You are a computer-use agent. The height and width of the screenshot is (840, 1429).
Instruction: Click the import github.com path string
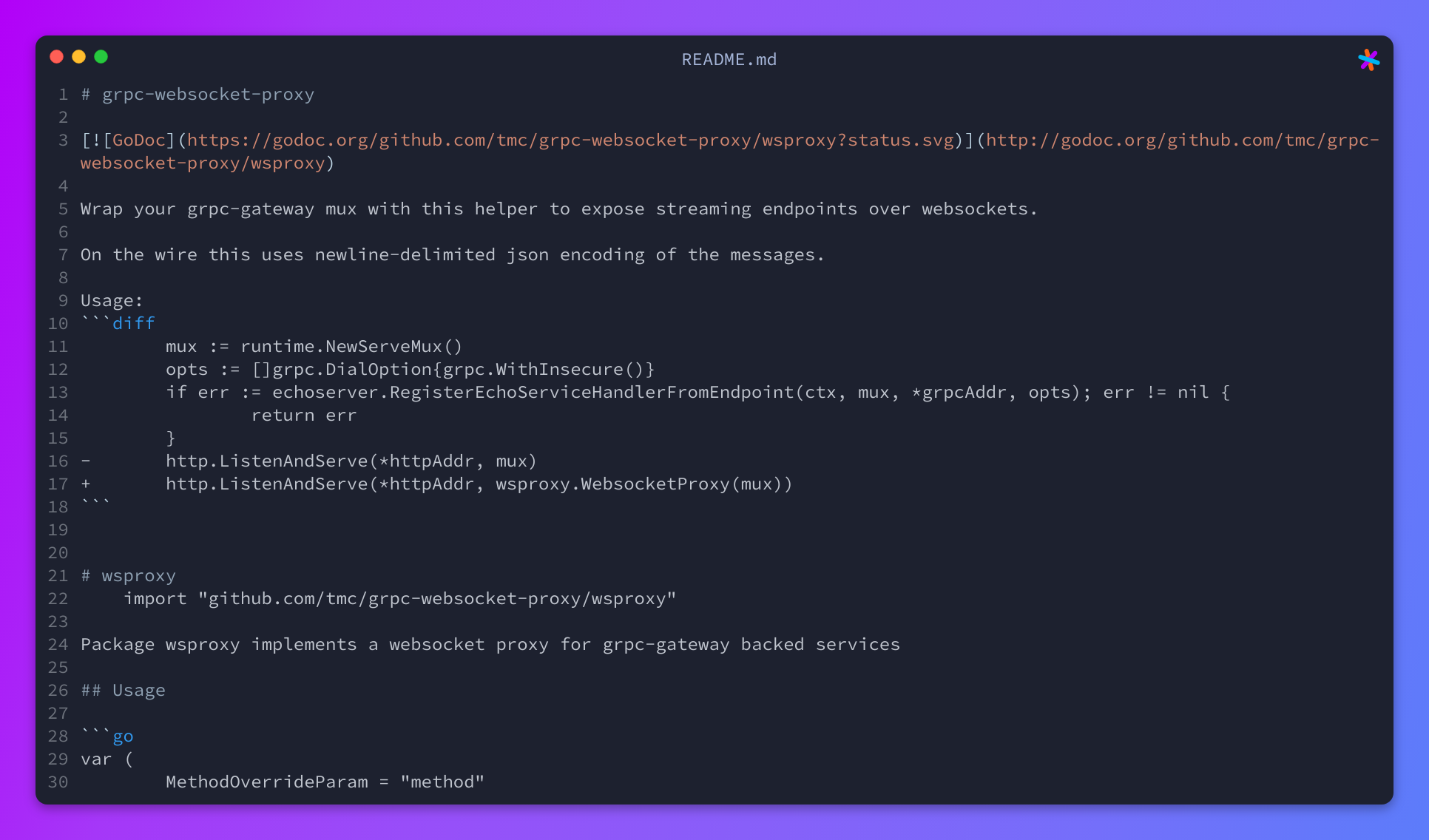pyautogui.click(x=437, y=599)
